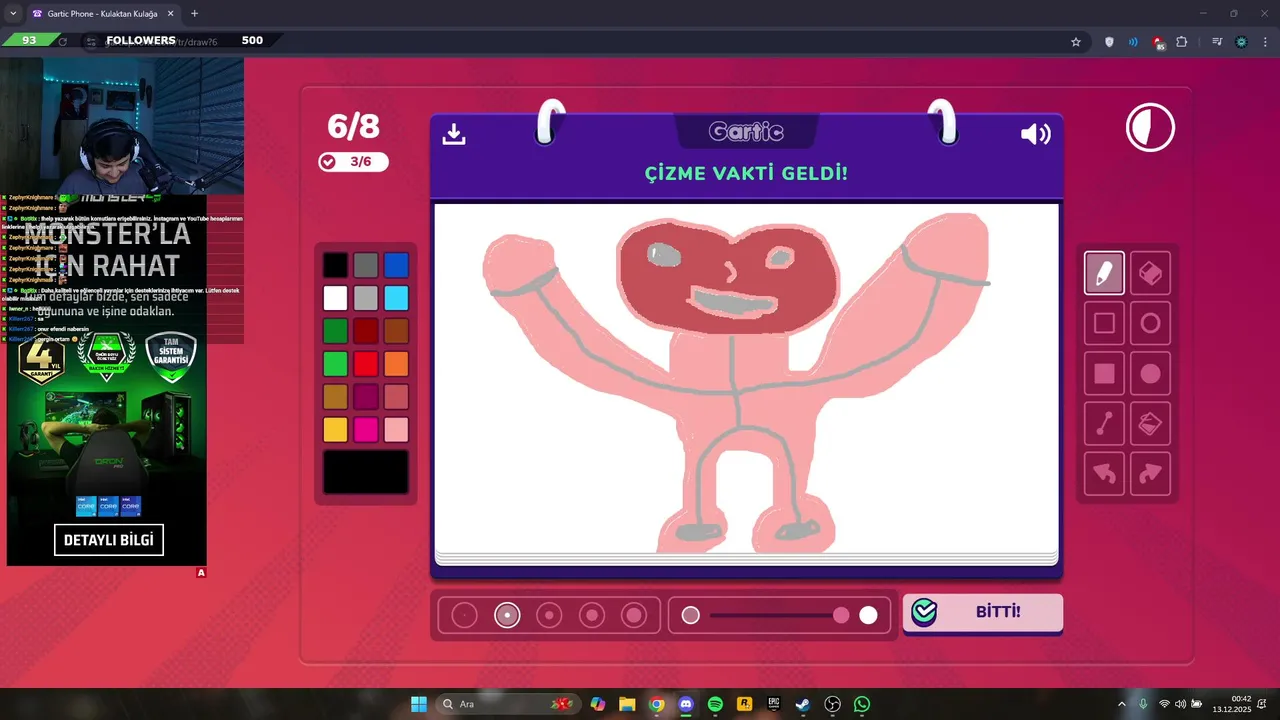The height and width of the screenshot is (720, 1280).
Task: Choose the hollow ellipse tool
Action: click(x=1150, y=323)
